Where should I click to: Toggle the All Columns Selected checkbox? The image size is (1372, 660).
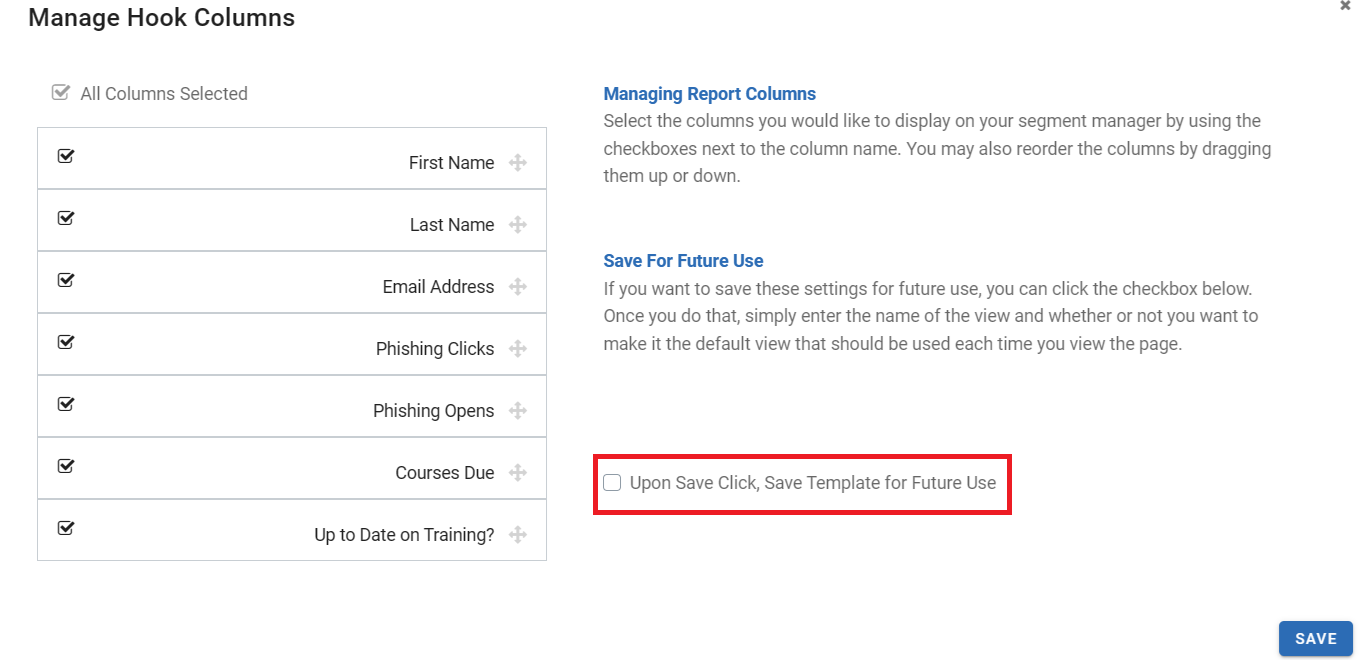pyautogui.click(x=61, y=93)
